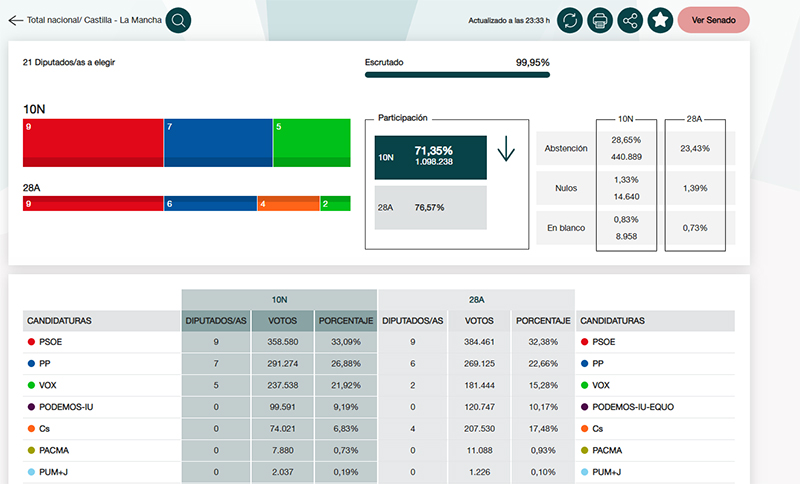Viewport: 800px width, 484px height.
Task: Click the red PSOE party dot
Action: point(30,342)
